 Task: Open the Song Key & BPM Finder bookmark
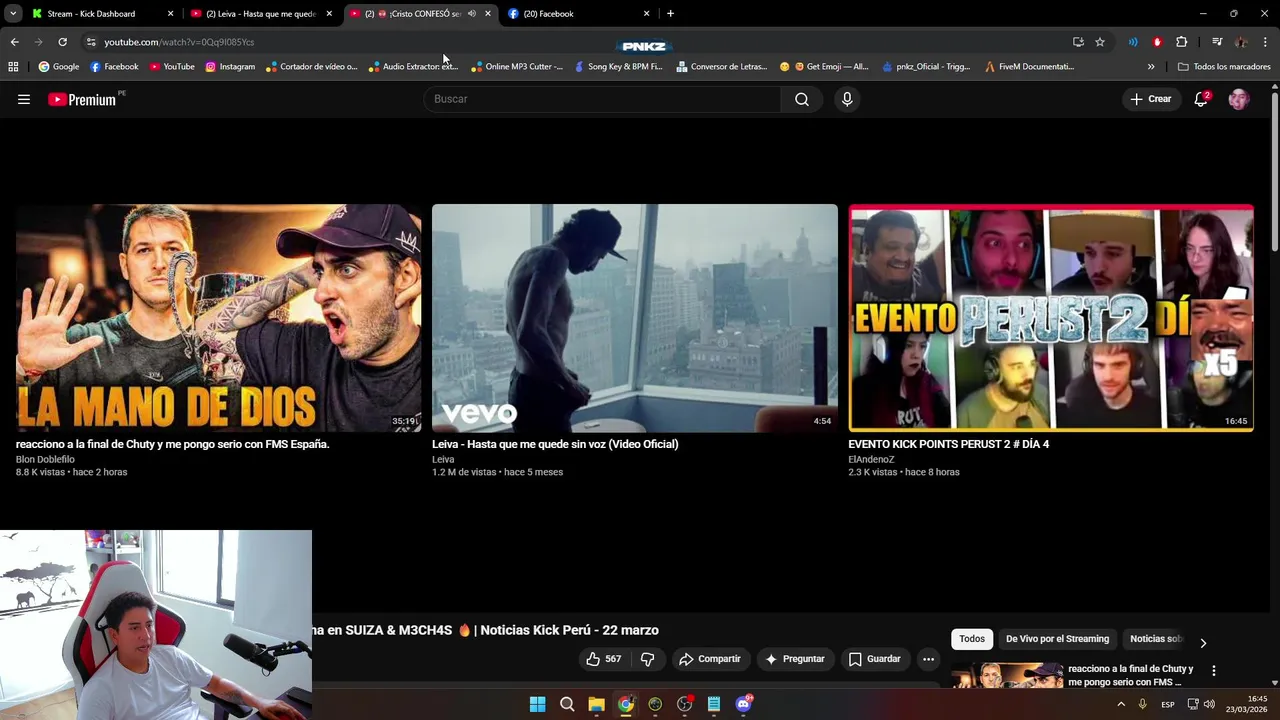coord(618,67)
